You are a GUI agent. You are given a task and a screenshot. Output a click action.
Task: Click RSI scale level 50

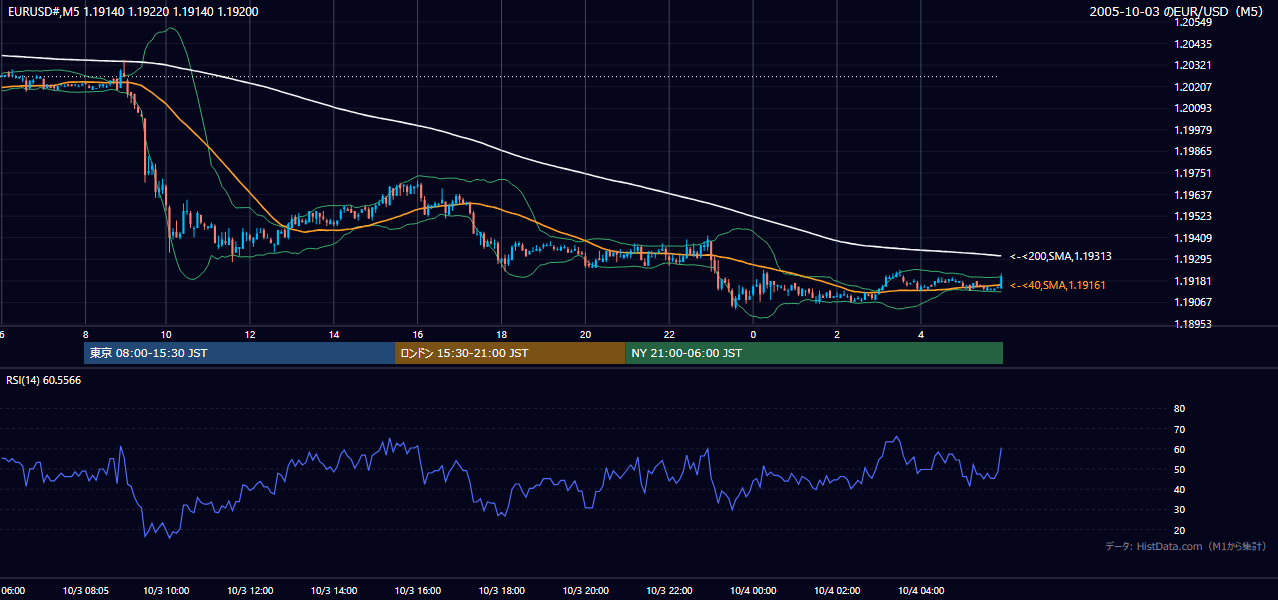(1179, 470)
